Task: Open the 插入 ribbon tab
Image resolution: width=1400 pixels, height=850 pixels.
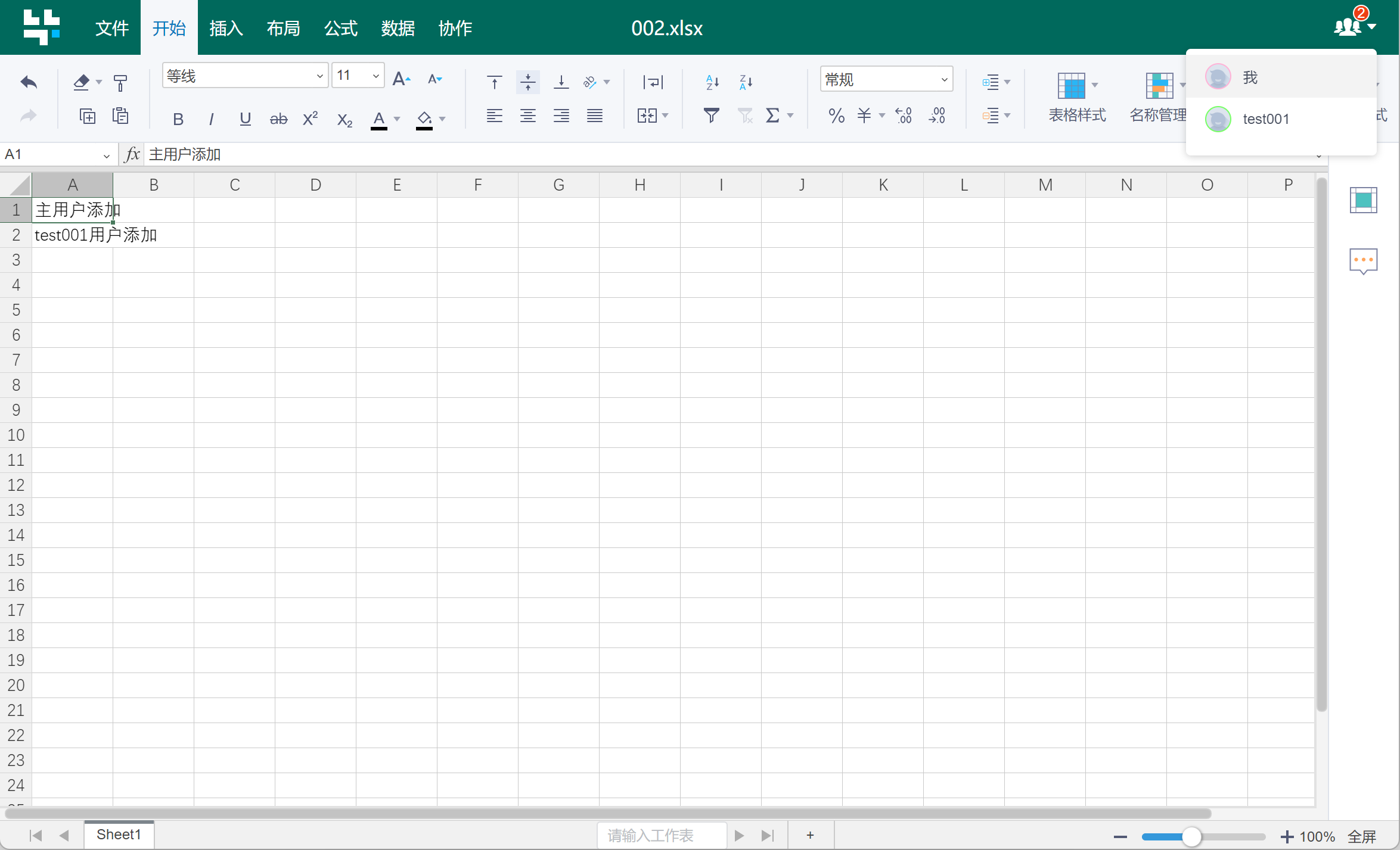Action: (226, 28)
